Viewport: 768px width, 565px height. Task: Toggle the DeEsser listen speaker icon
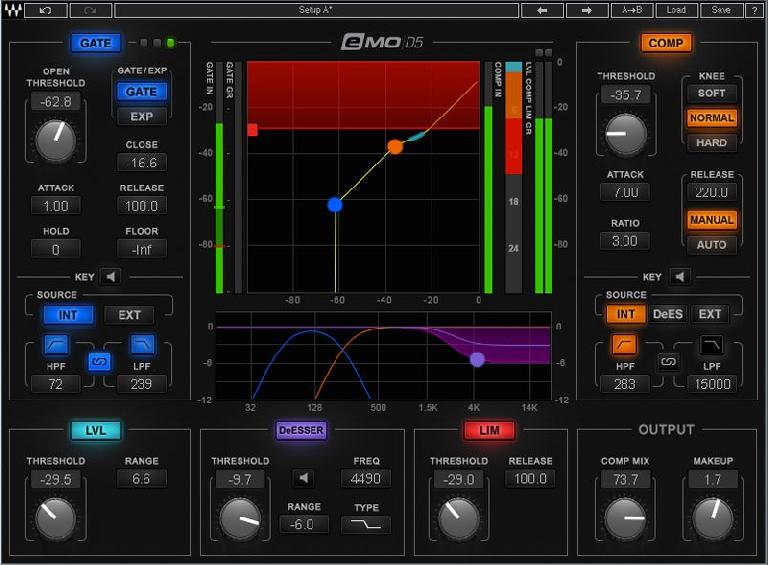(304, 478)
